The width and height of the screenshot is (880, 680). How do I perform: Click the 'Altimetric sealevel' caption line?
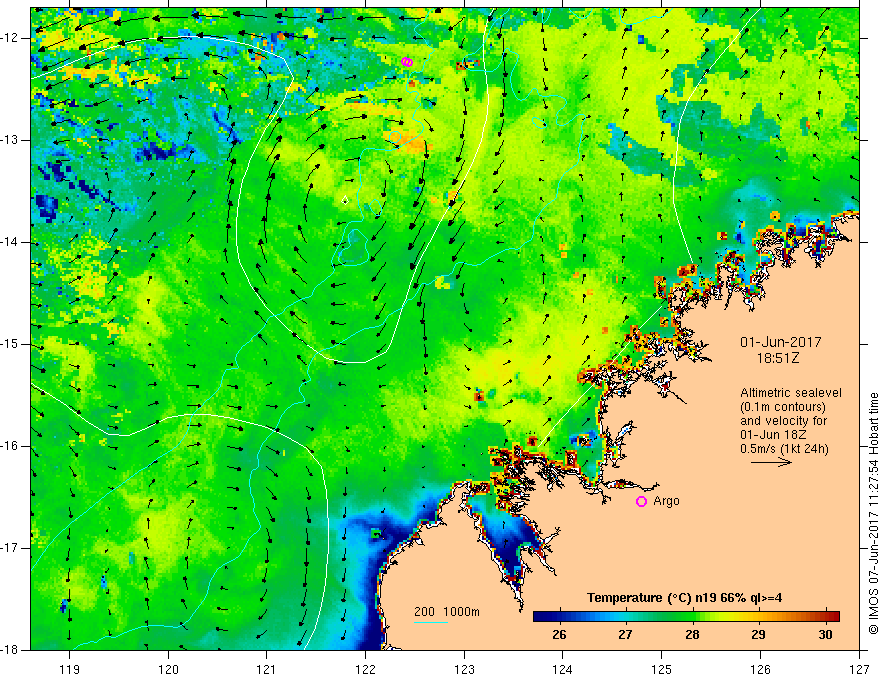coord(791,393)
